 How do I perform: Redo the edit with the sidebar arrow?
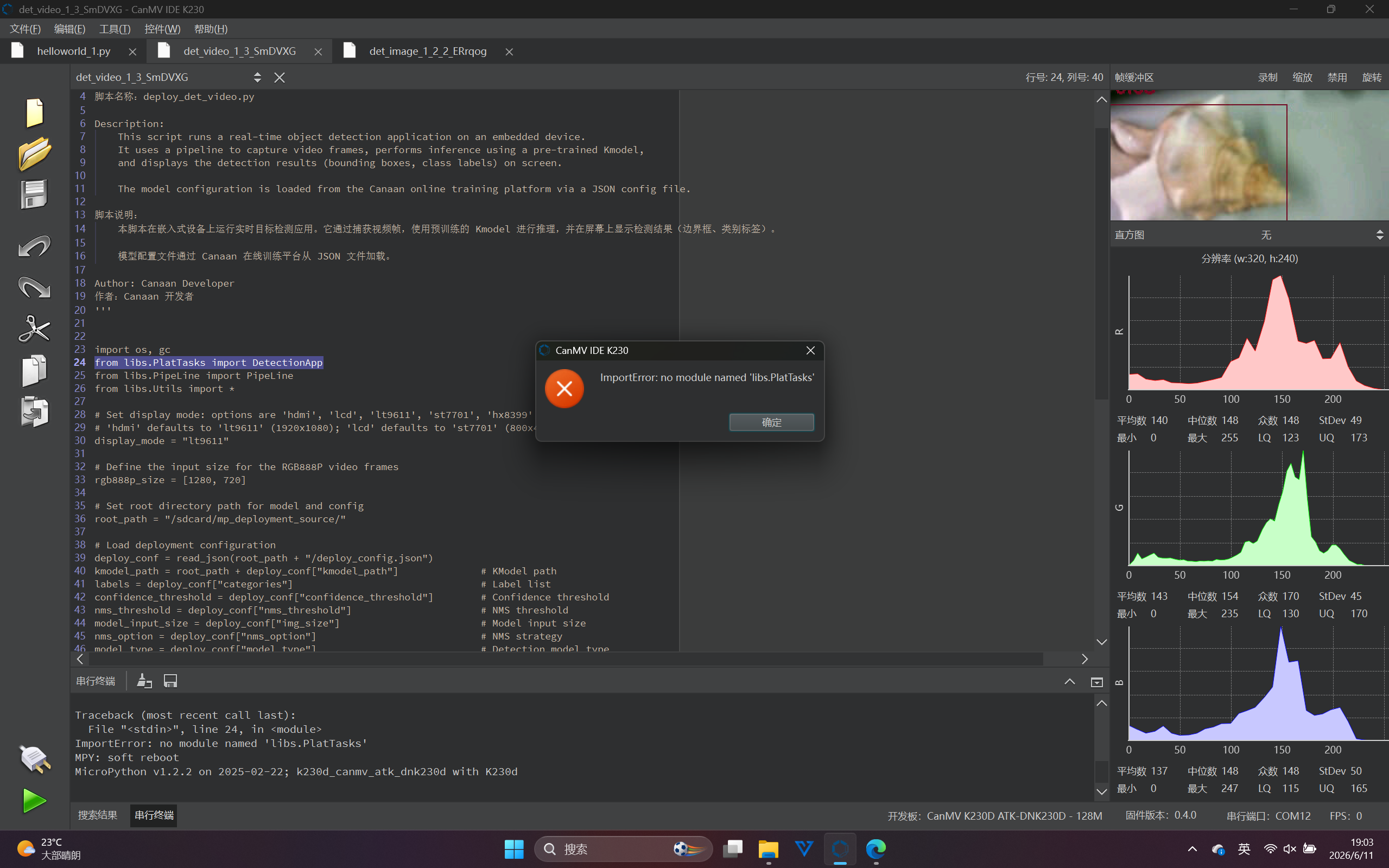34,287
